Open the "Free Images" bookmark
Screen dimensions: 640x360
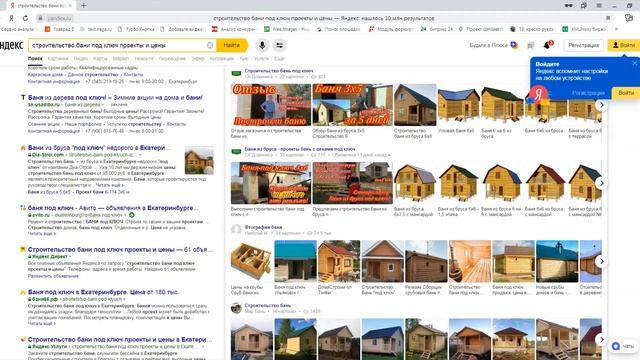[x=287, y=29]
